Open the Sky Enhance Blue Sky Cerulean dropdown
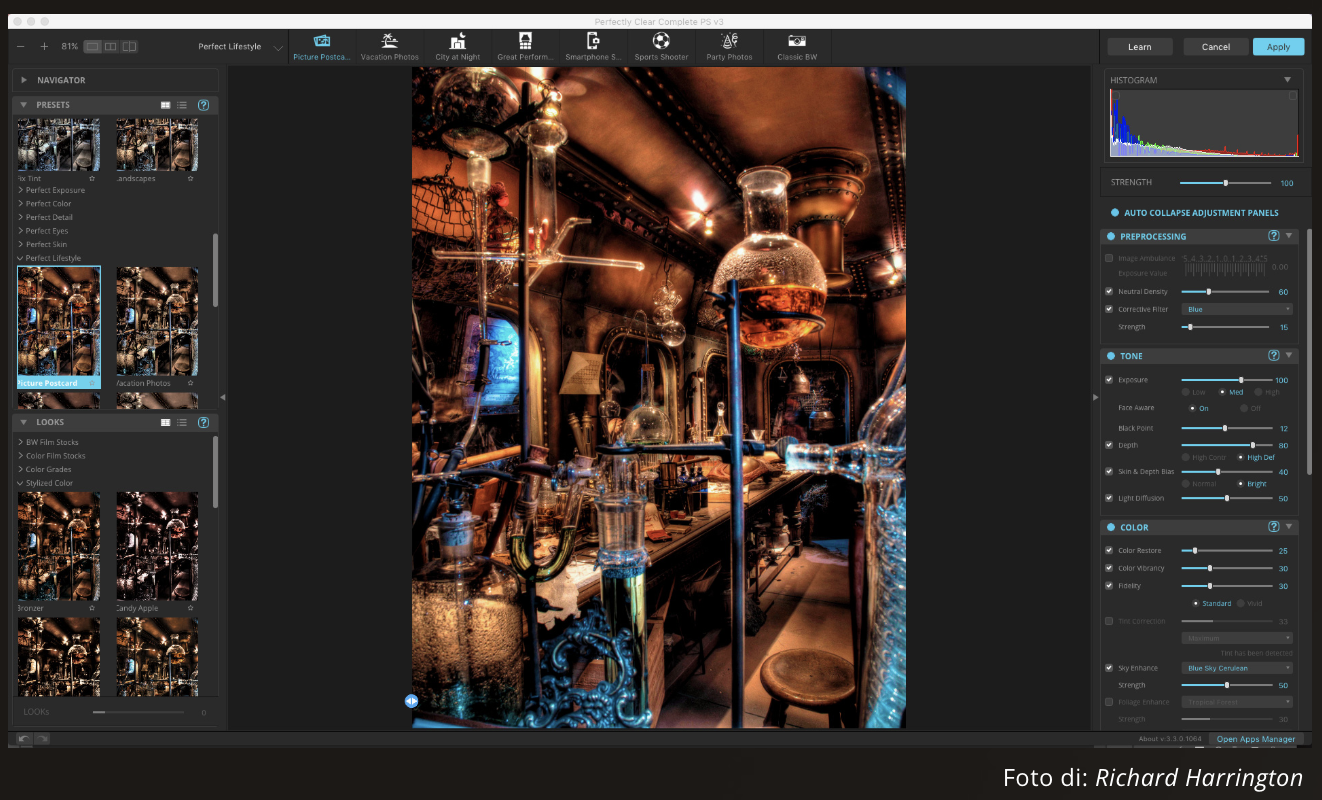Image resolution: width=1322 pixels, height=800 pixels. 1237,668
